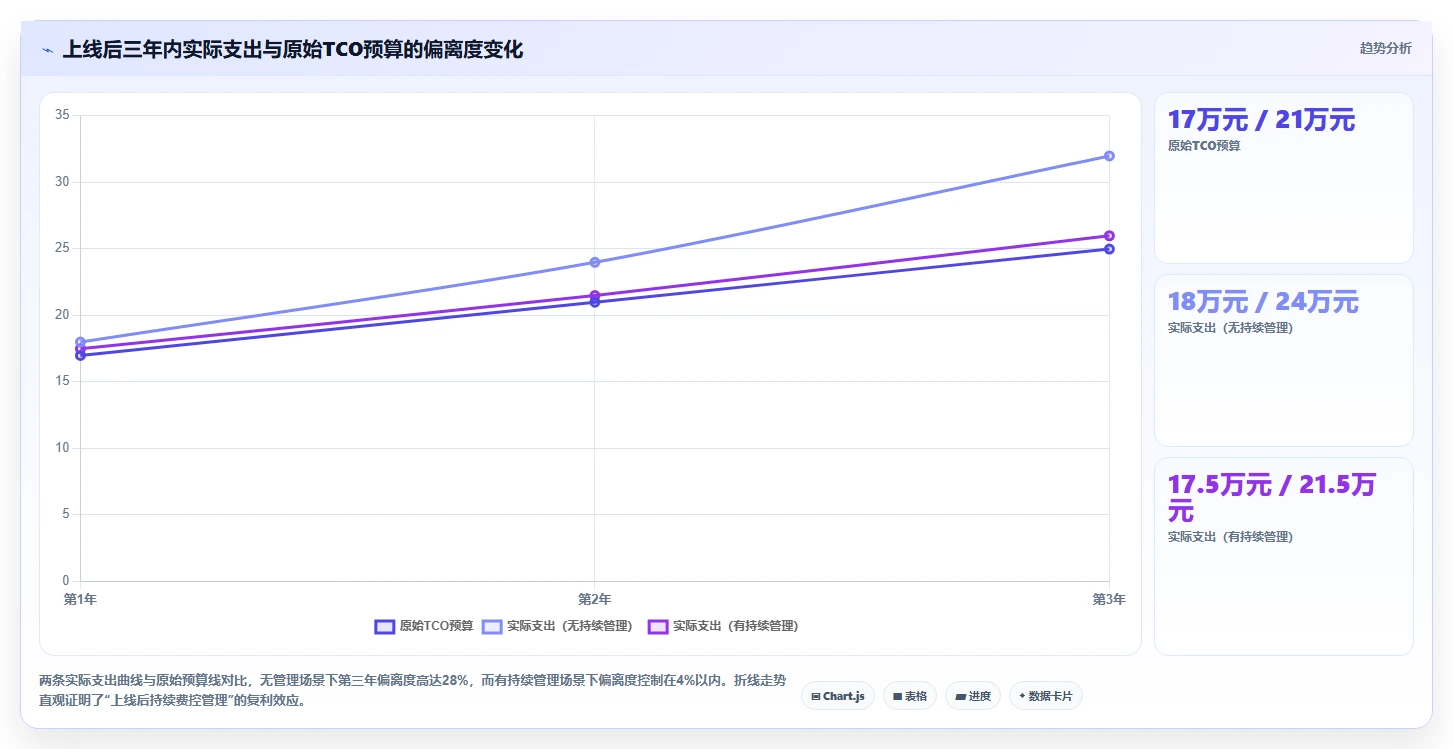Click the y-axis value 35

pos(62,115)
